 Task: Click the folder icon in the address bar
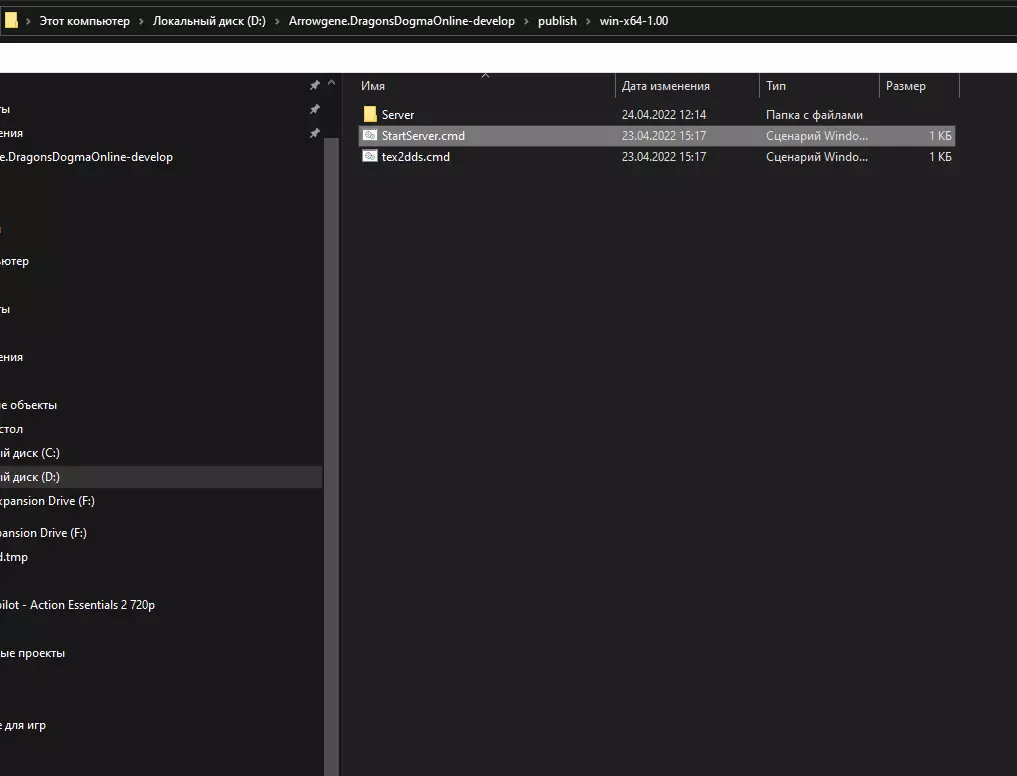click(11, 21)
